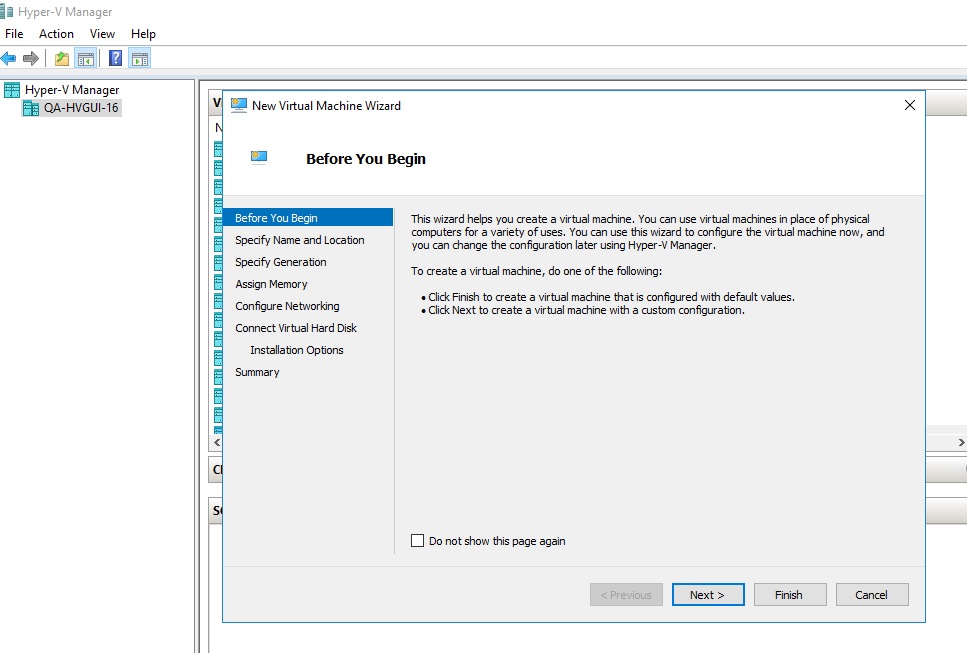This screenshot has width=967, height=653.
Task: Open the Help menu
Action: point(143,34)
